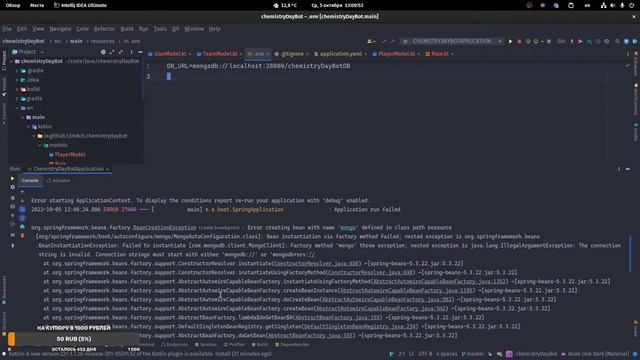Screen dimensions: 640x360
Task: Click the Git rollback icon
Action: point(607,41)
